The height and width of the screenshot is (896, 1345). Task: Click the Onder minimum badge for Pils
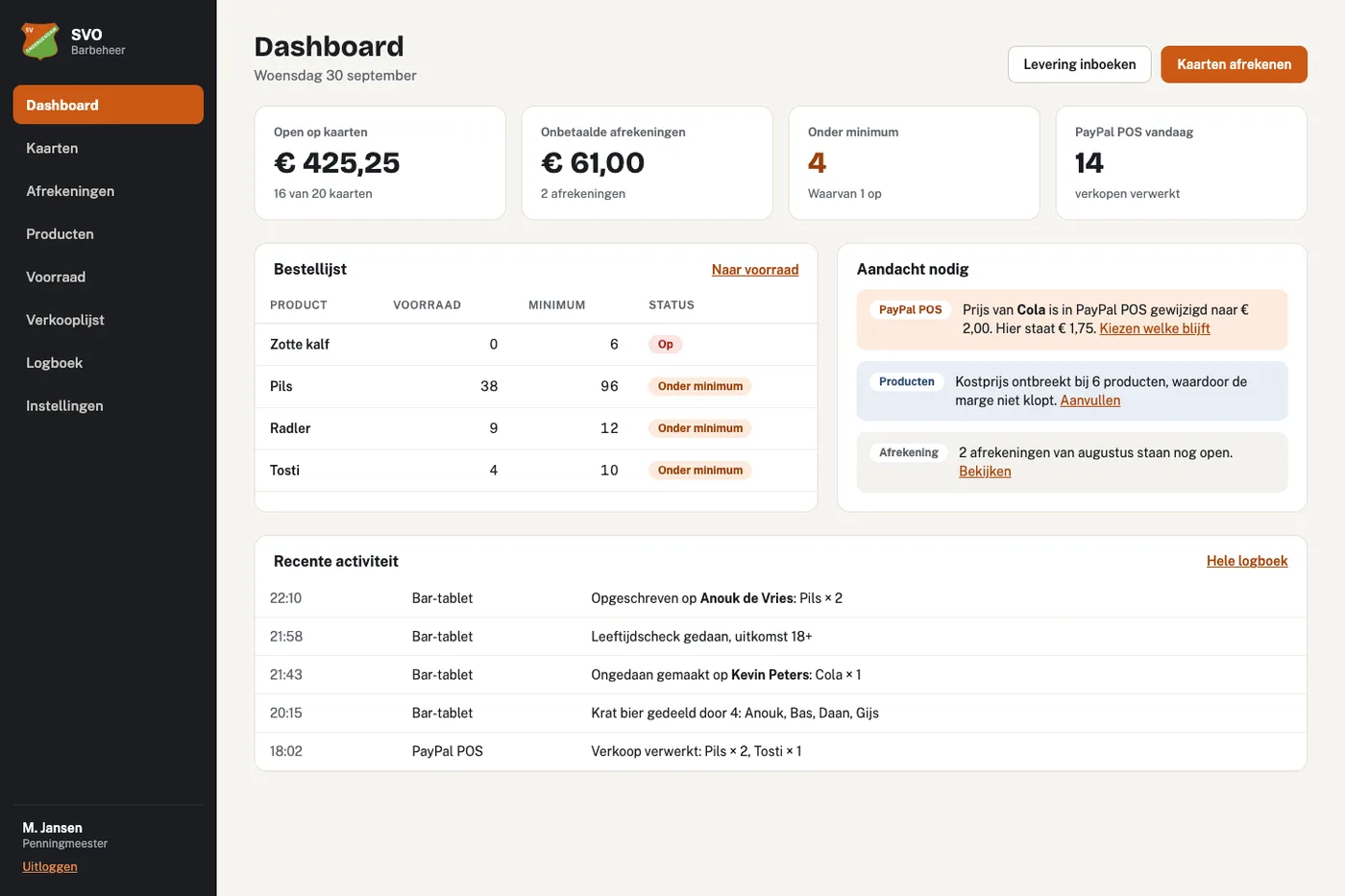pos(700,386)
